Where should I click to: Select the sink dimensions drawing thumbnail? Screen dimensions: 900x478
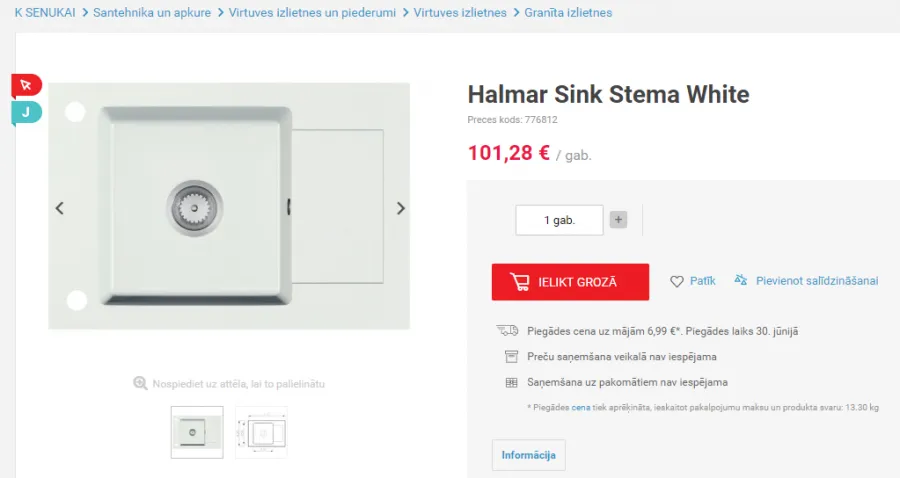261,432
